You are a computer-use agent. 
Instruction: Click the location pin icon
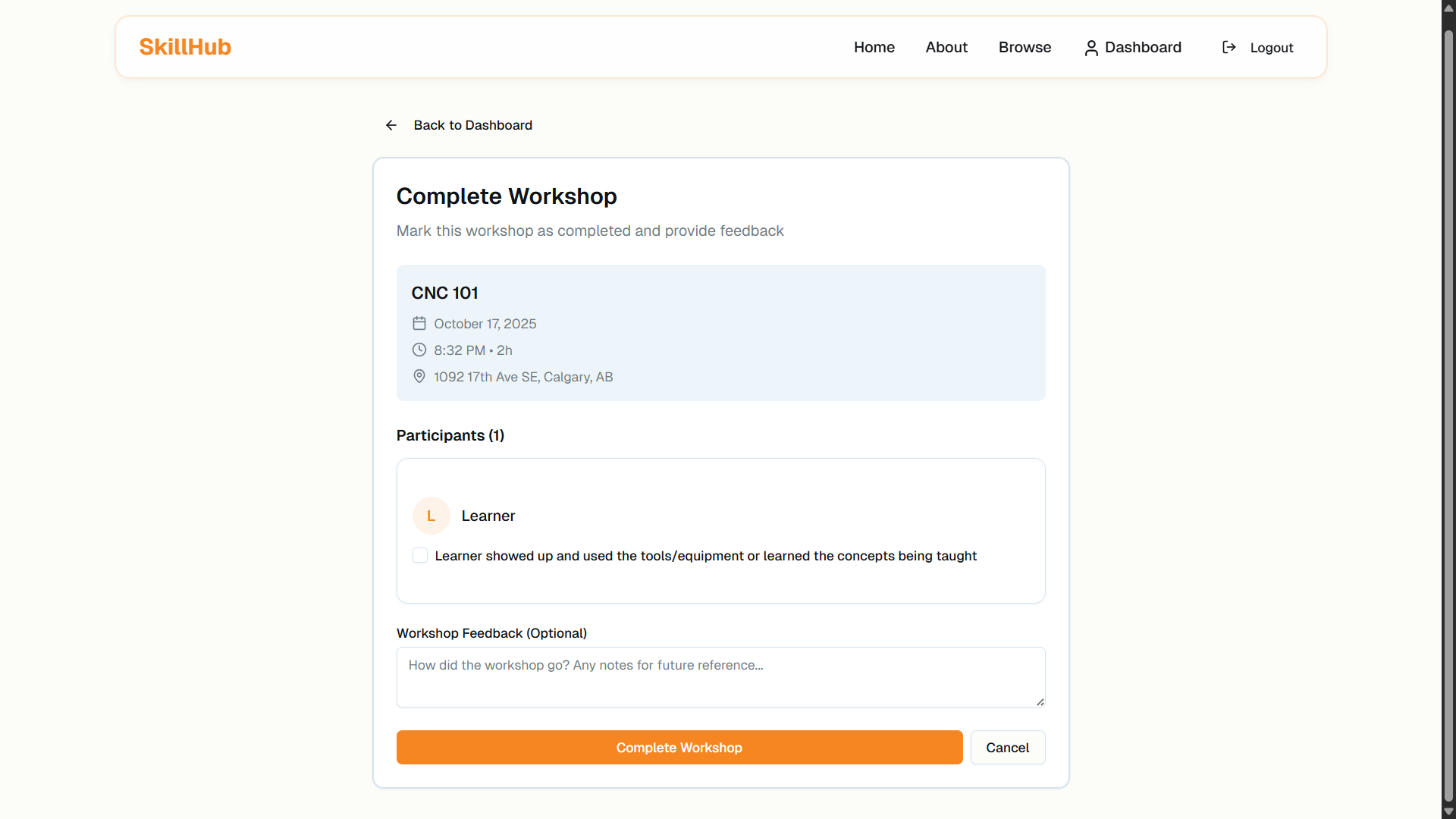(419, 377)
